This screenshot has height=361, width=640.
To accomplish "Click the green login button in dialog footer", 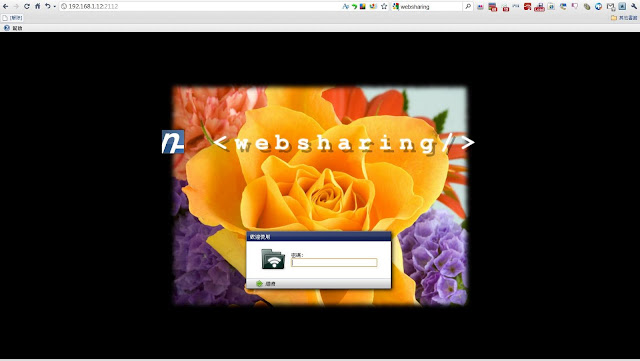I will pos(266,283).
